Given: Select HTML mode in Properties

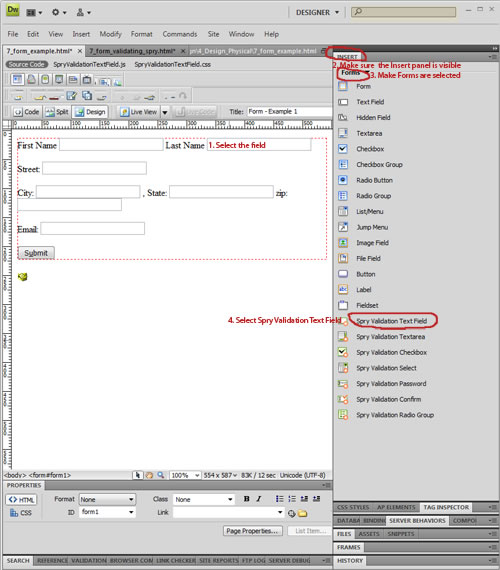Looking at the screenshot, I should tap(21, 499).
